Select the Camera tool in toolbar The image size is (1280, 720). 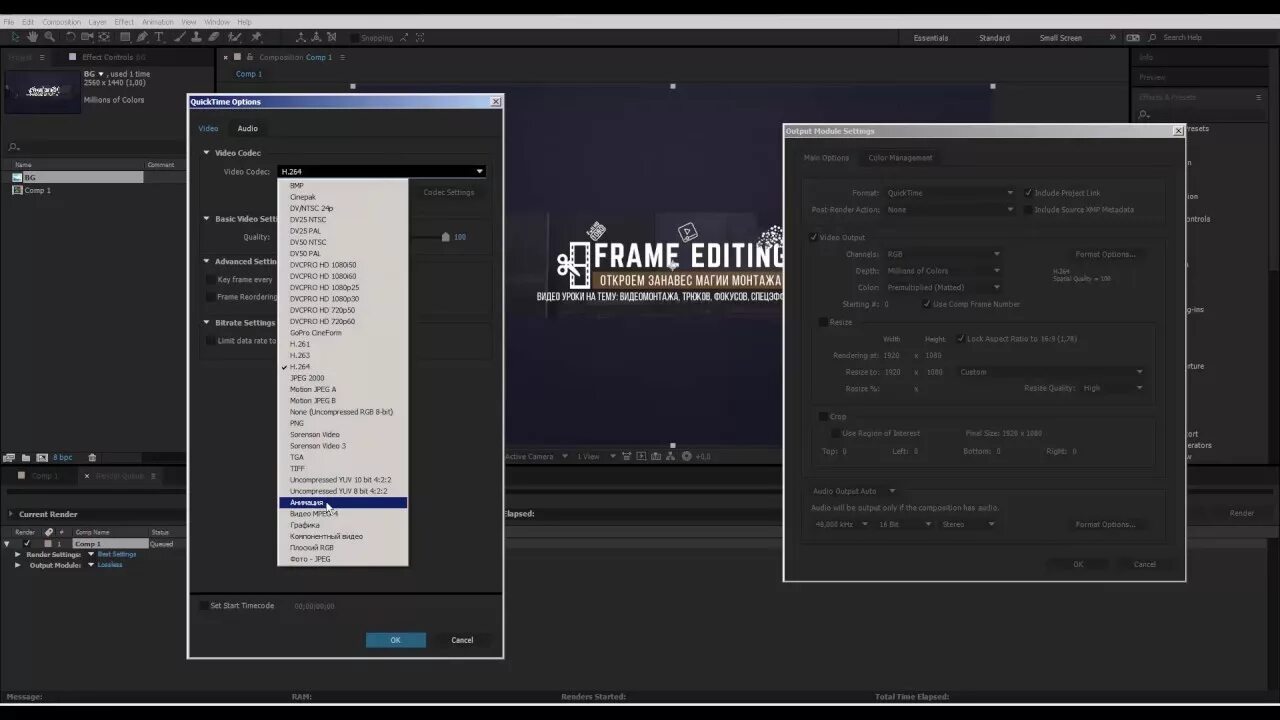pos(87,37)
